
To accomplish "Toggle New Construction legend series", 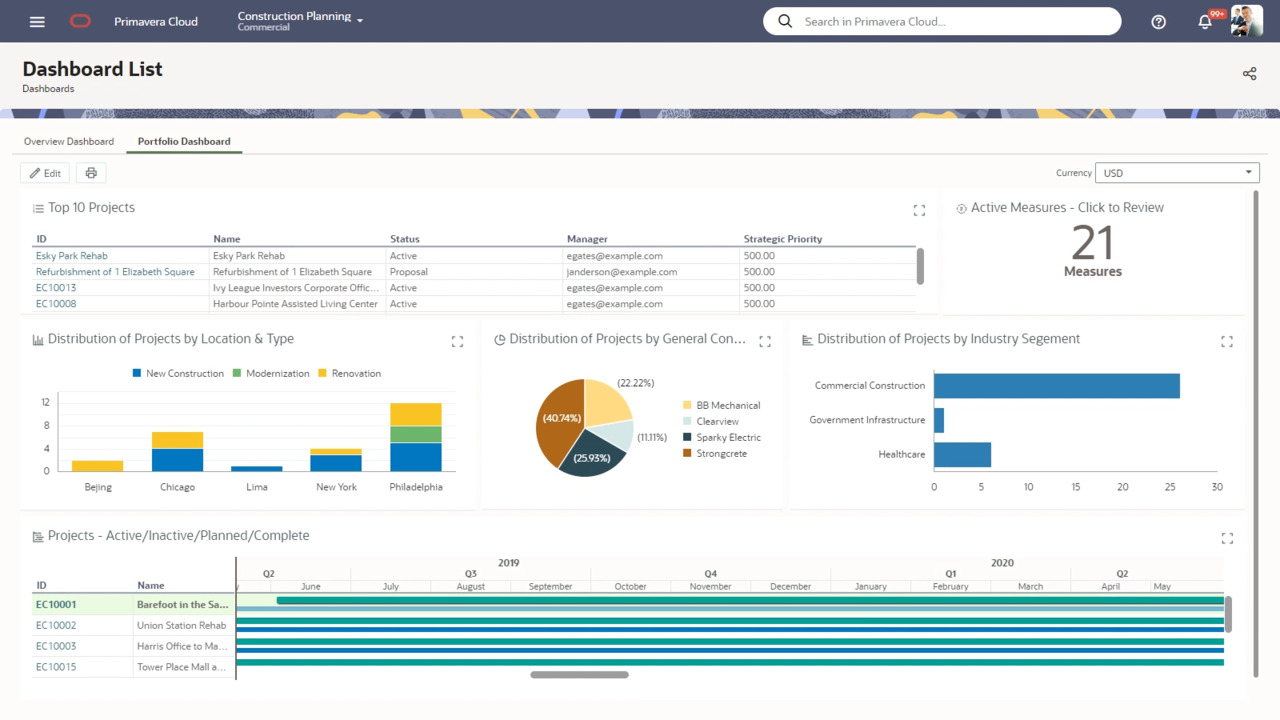I will [178, 373].
